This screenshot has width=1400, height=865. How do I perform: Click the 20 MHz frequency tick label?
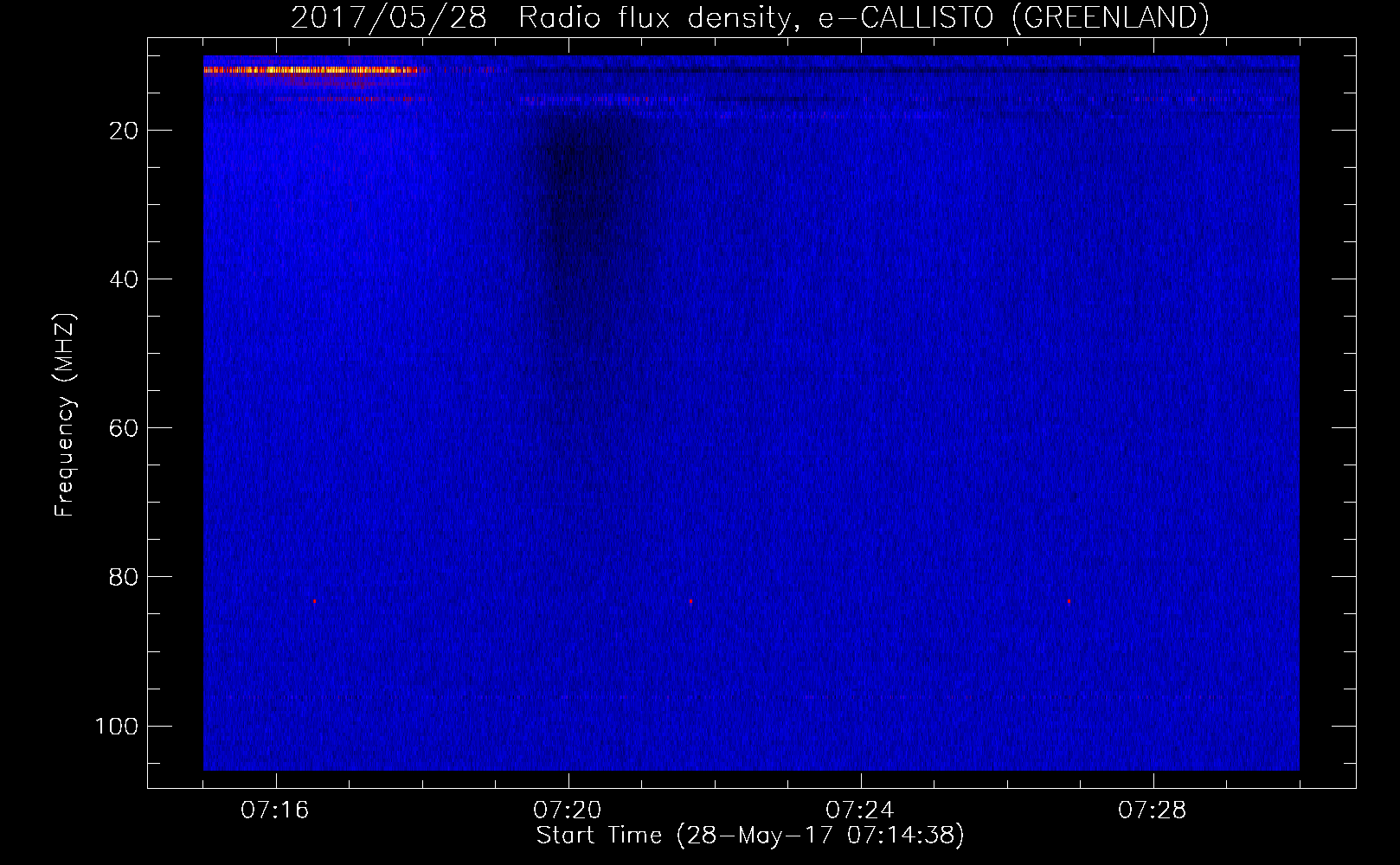pyautogui.click(x=125, y=131)
